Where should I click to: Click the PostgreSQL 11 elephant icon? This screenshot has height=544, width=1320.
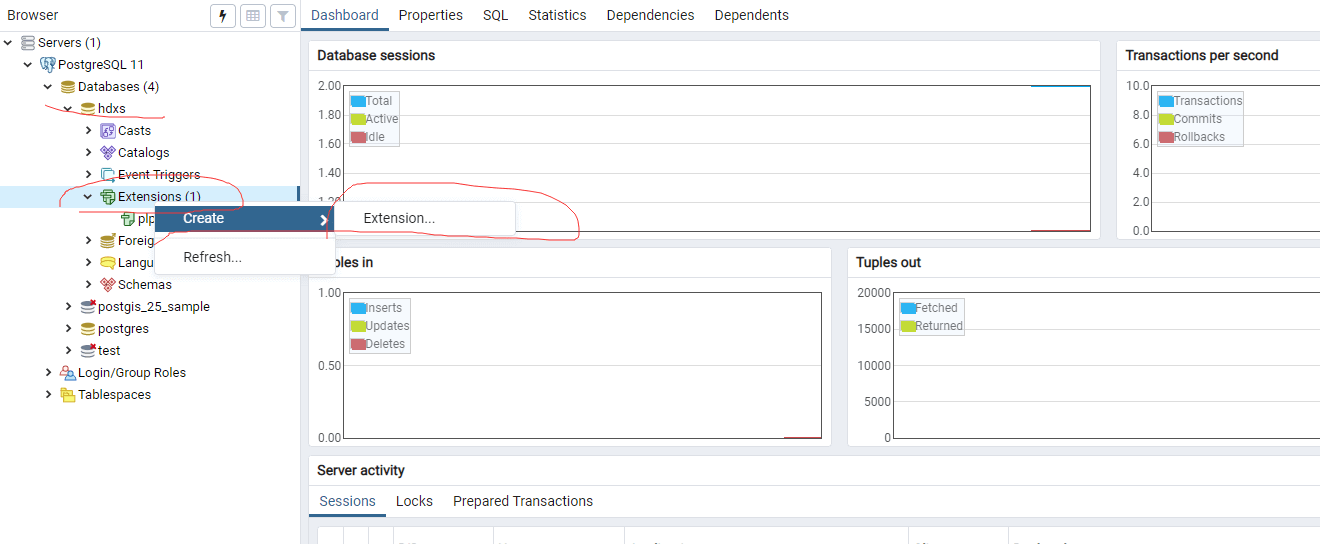coord(48,65)
